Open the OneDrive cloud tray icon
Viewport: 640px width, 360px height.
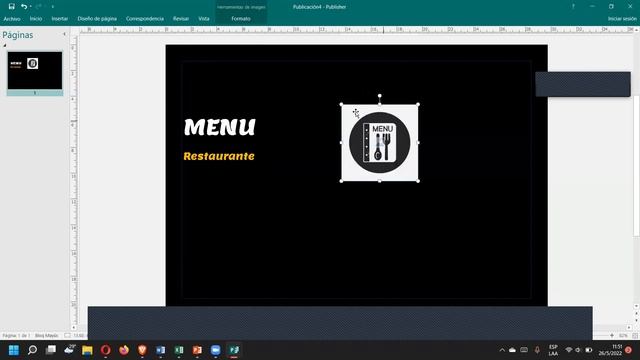(512, 350)
